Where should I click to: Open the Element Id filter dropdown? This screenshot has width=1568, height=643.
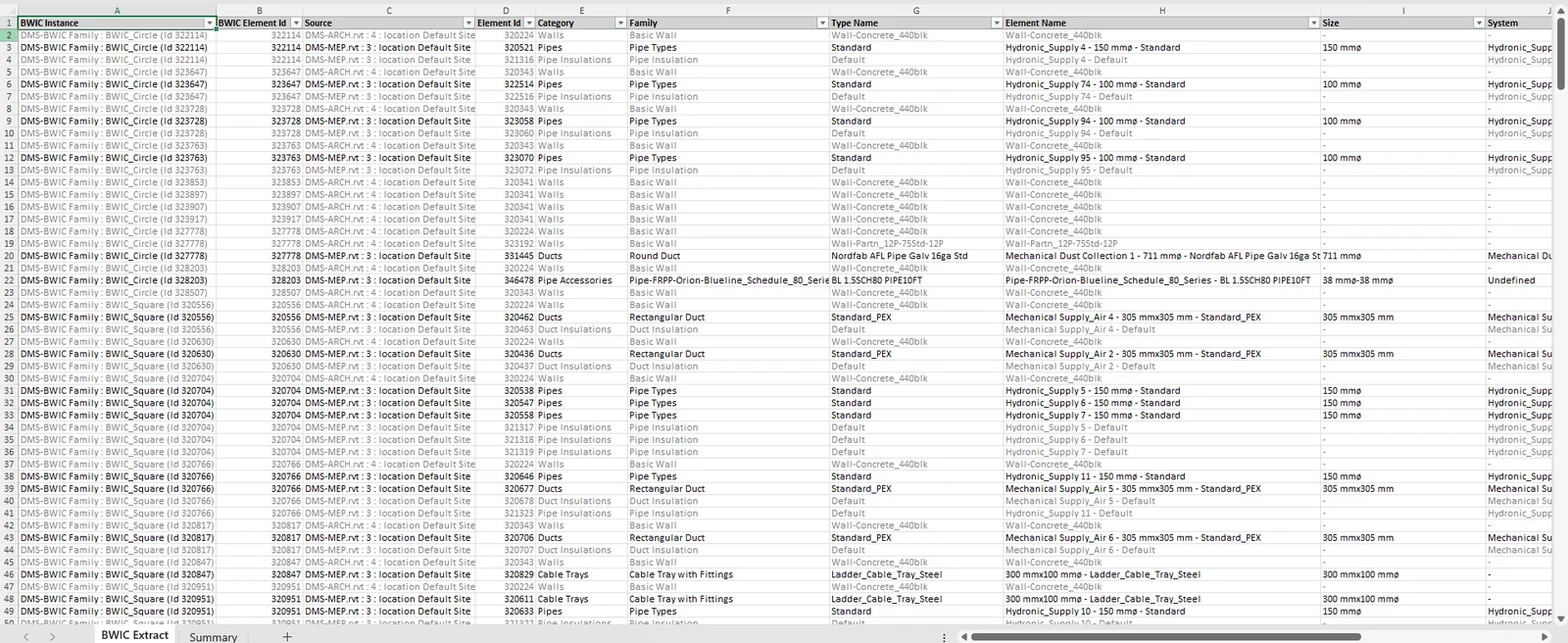(529, 23)
